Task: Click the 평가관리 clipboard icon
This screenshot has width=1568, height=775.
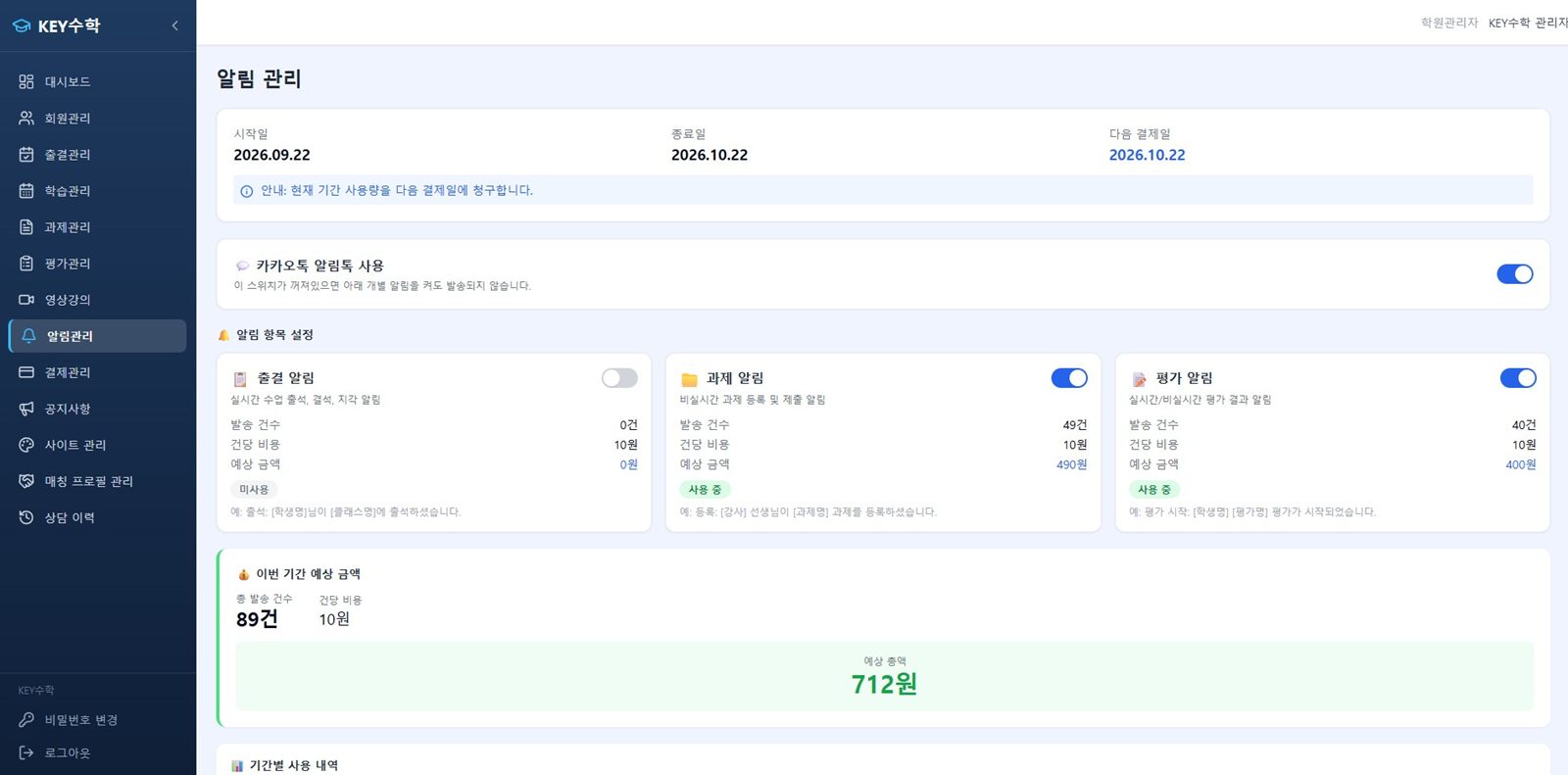Action: [x=26, y=263]
